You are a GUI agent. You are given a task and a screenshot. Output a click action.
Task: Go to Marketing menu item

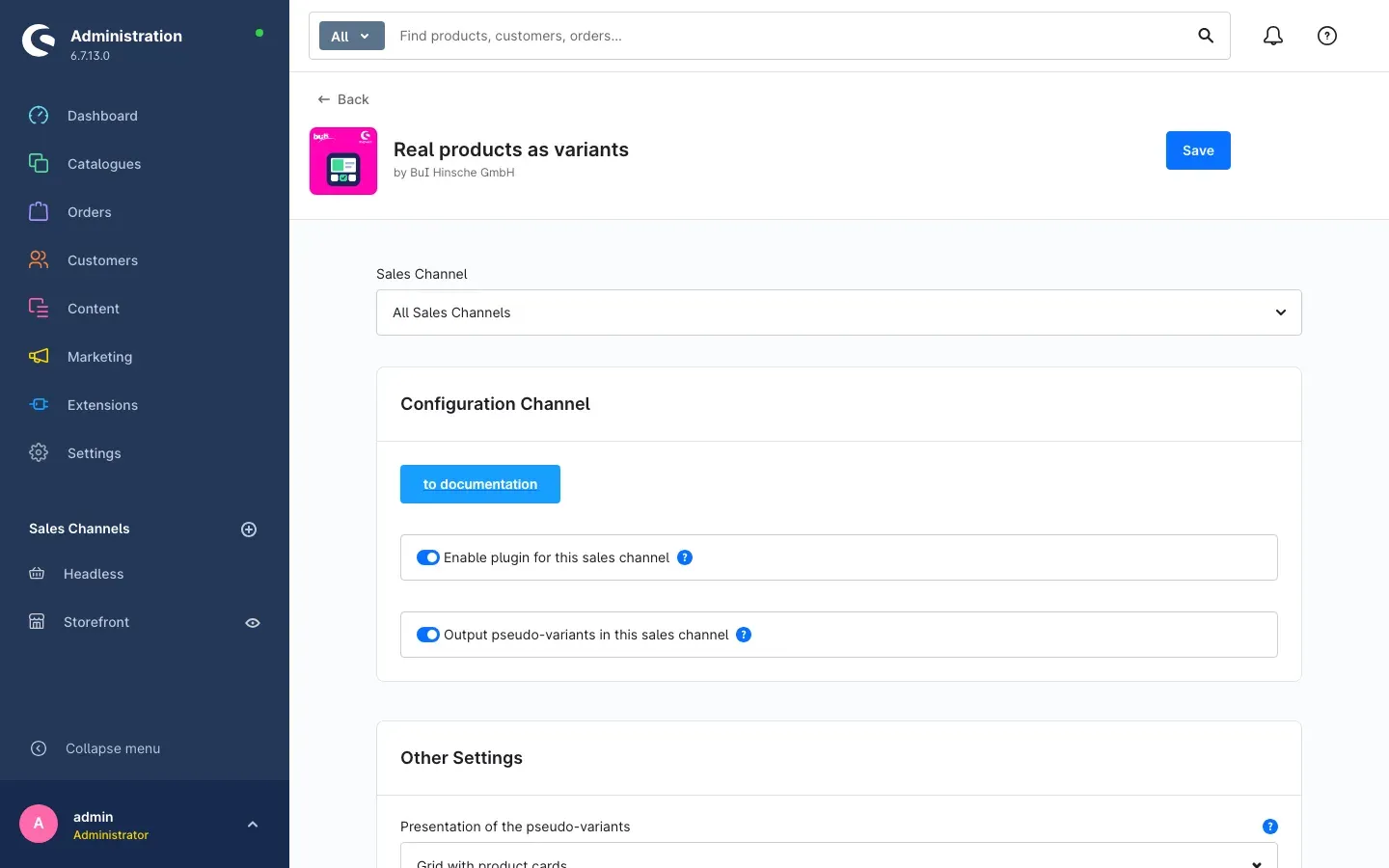99,357
